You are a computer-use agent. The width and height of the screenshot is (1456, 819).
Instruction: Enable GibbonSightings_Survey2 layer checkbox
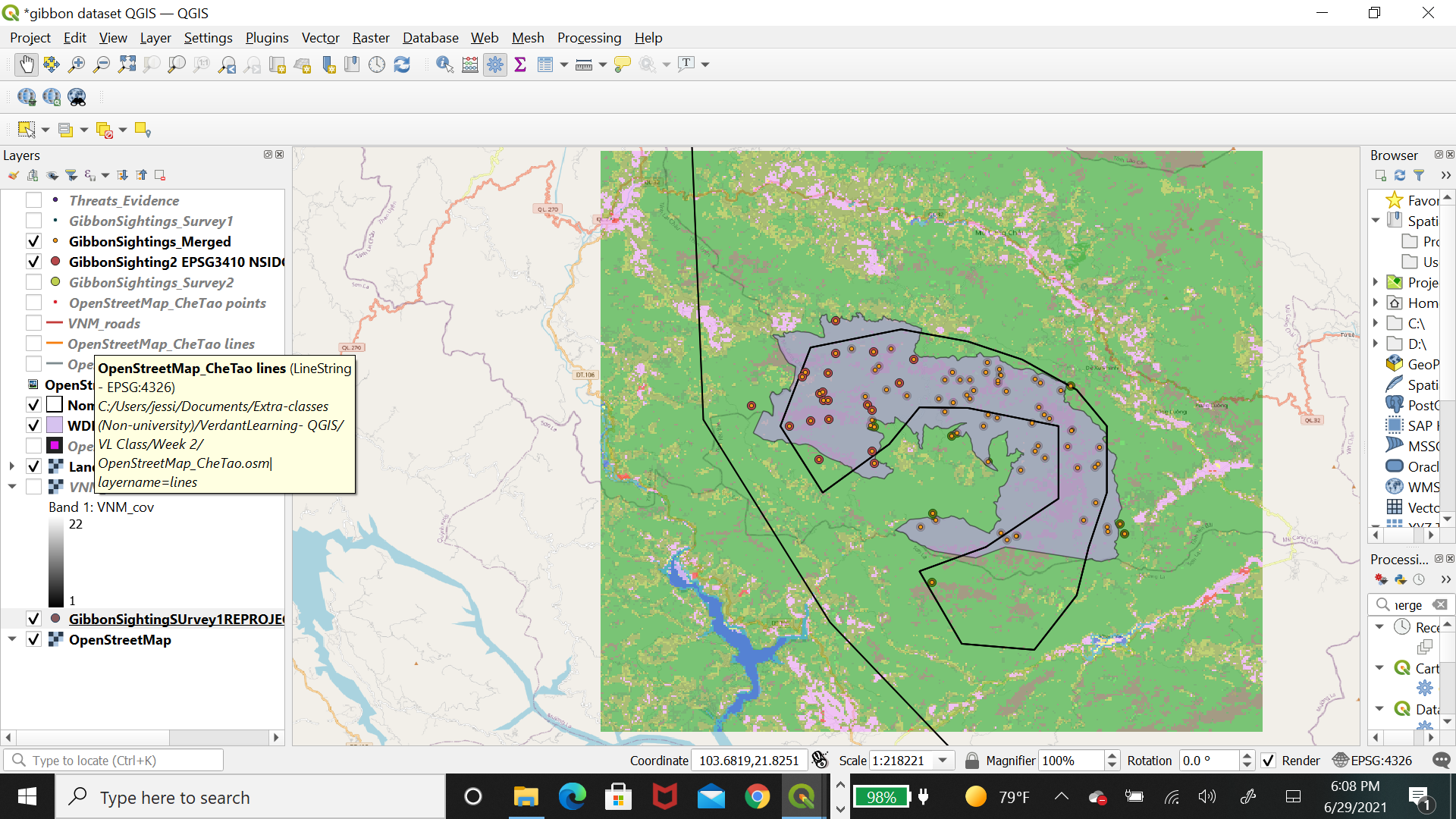coord(33,282)
